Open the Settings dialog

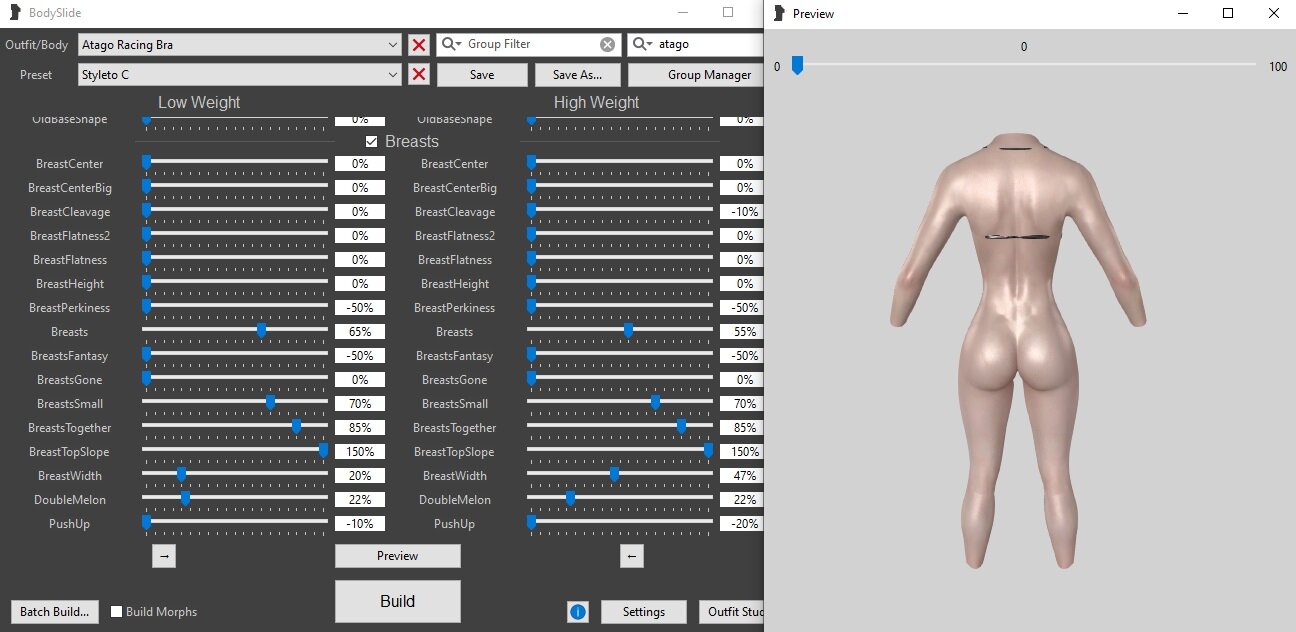tap(644, 612)
